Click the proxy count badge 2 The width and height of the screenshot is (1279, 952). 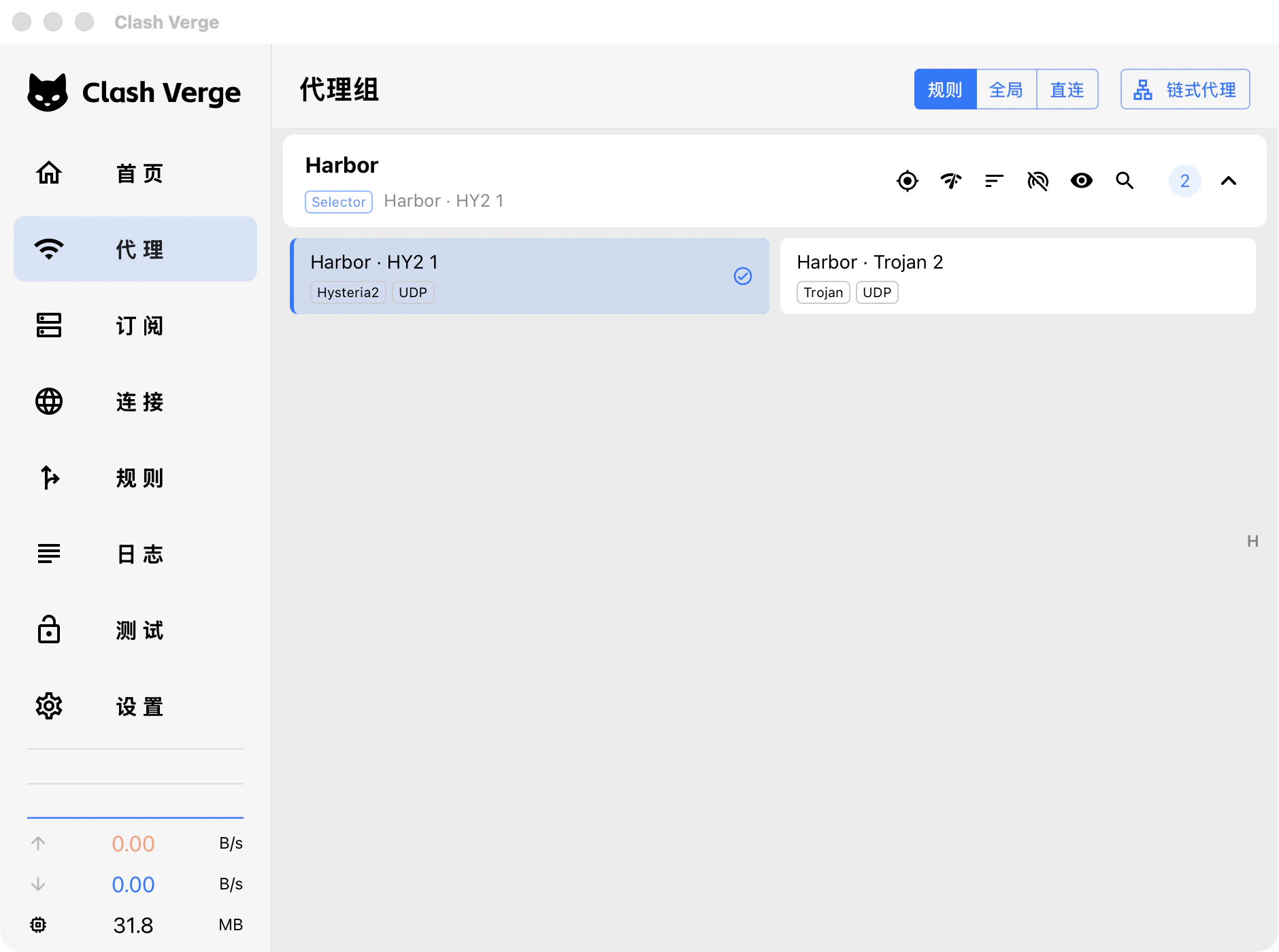1185,181
